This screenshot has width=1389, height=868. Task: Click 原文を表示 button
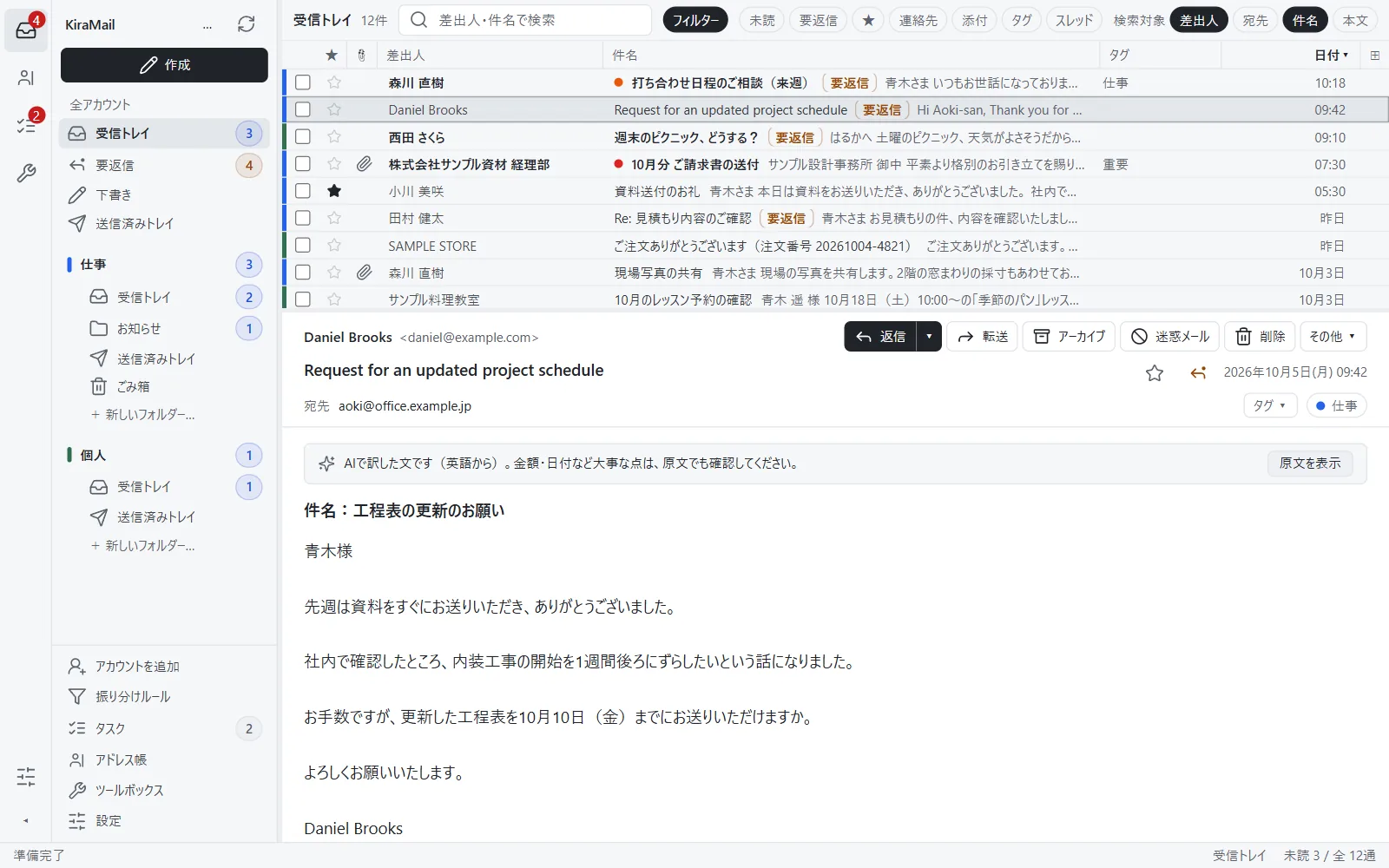coord(1310,464)
